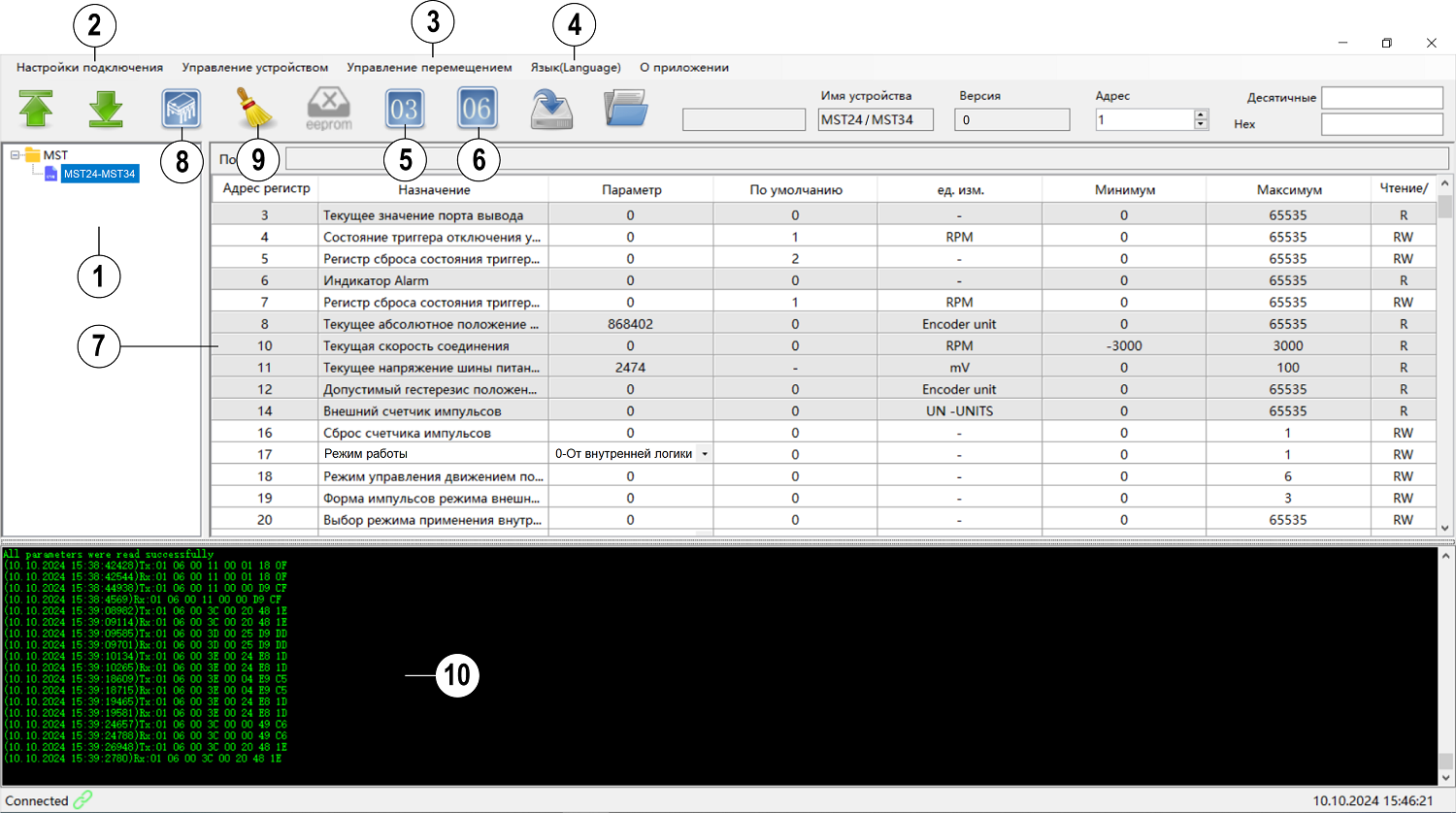Viewport: 1456px width, 813px height.
Task: Click the save to disk icon
Action: coord(551,109)
